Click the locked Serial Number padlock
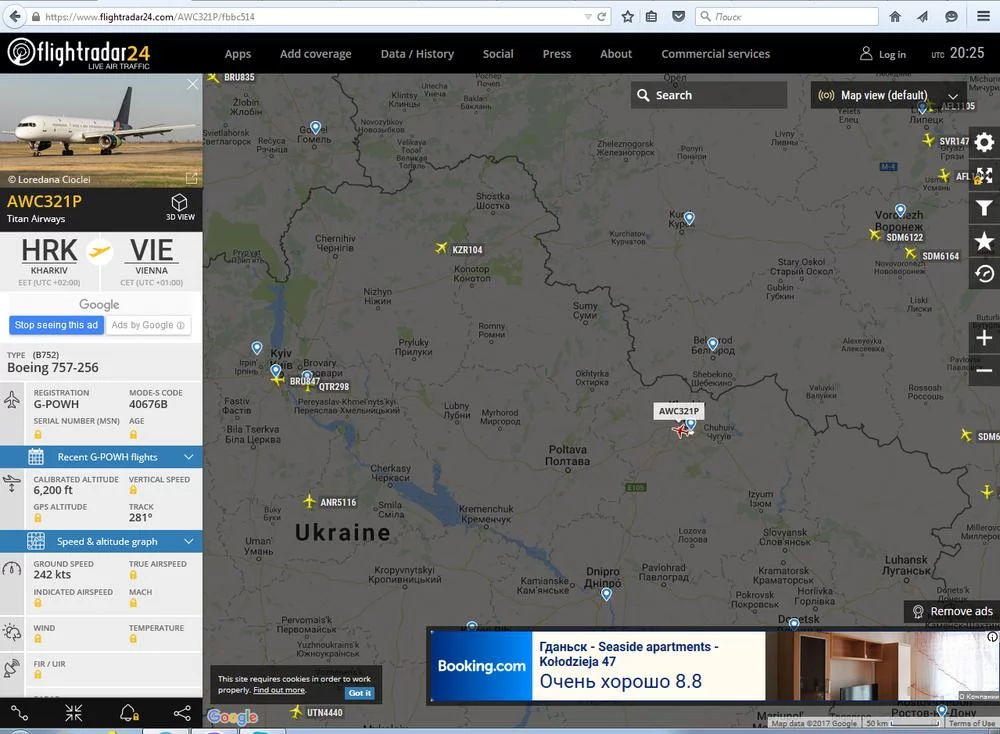The width and height of the screenshot is (1000, 734). [38, 434]
